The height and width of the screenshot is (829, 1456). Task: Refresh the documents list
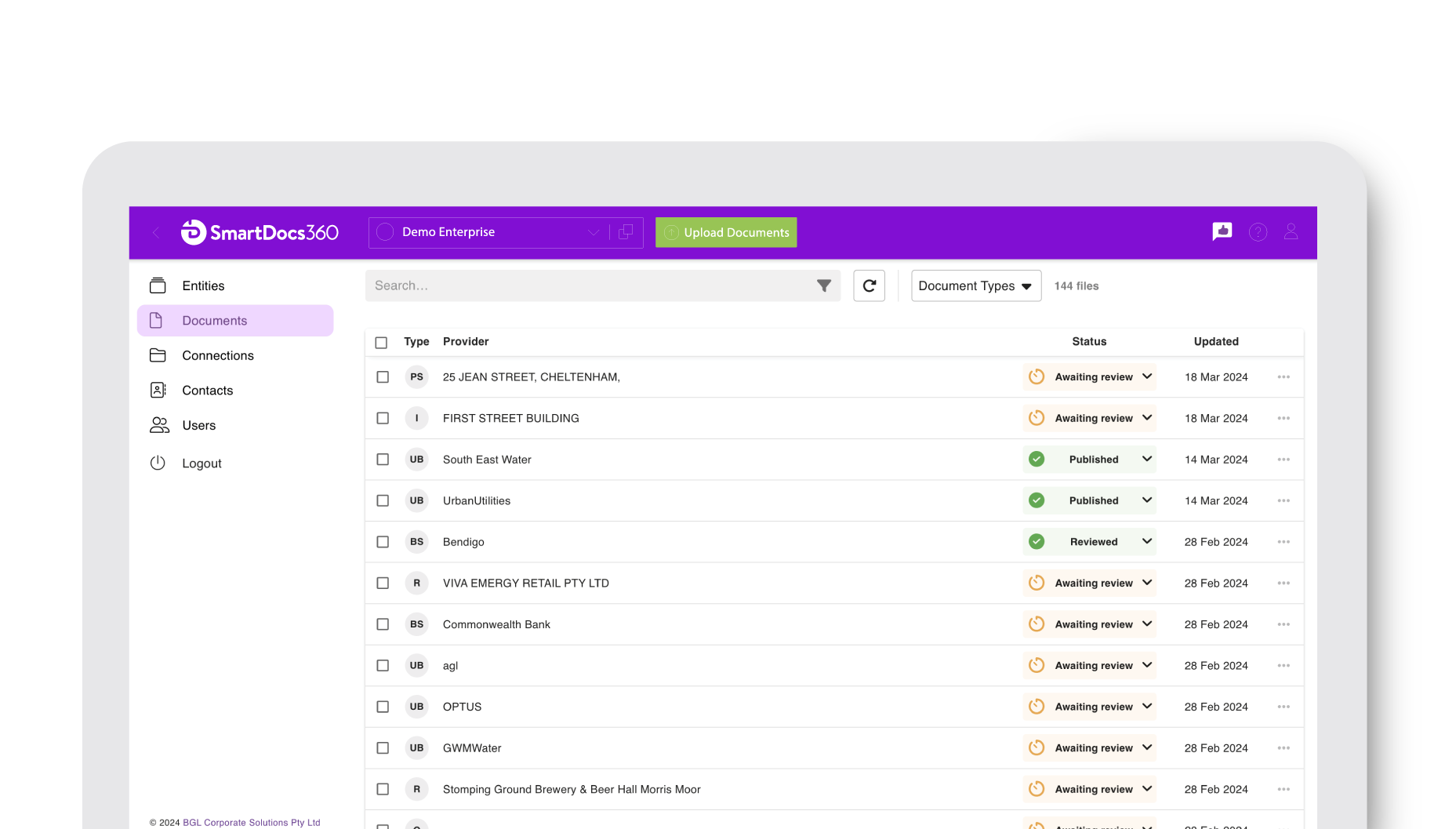pos(869,285)
